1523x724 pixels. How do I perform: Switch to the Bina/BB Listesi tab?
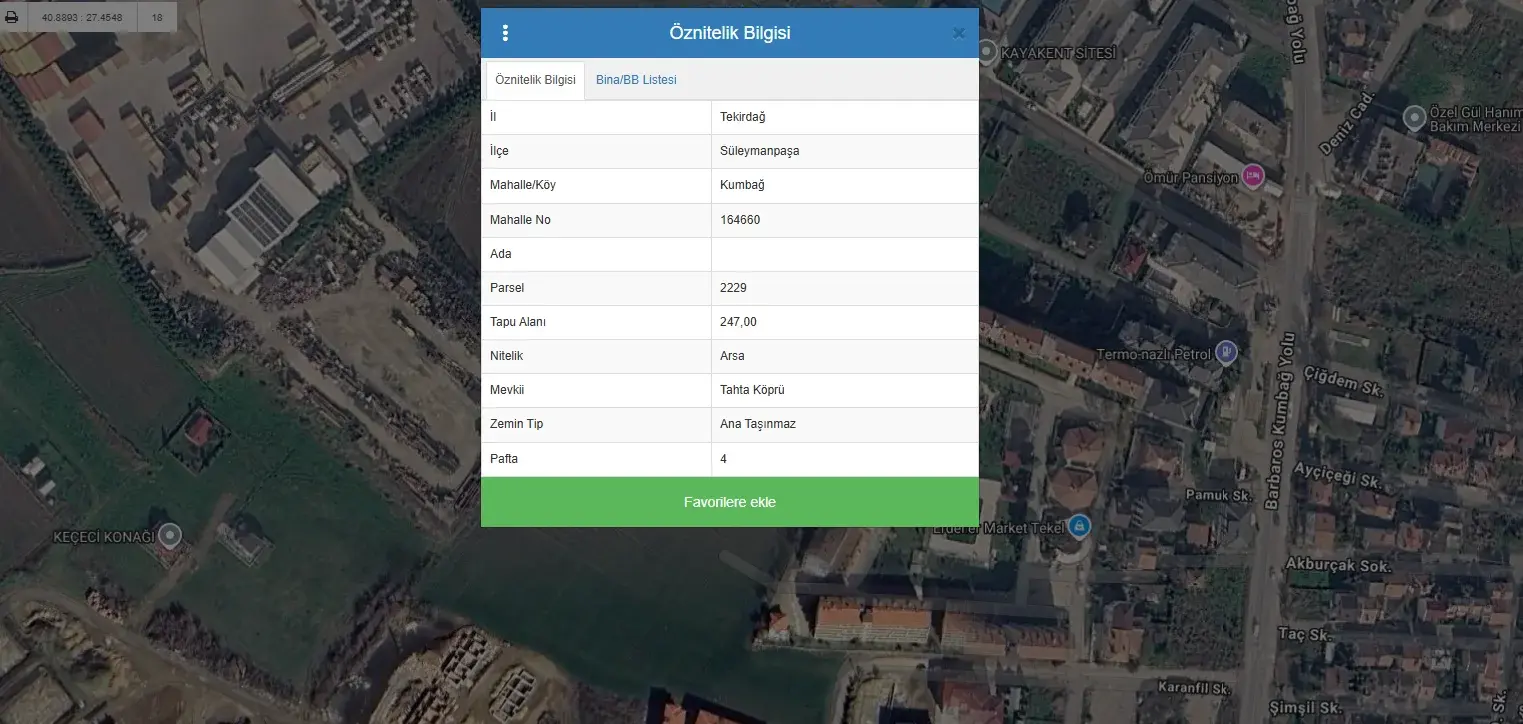point(636,80)
